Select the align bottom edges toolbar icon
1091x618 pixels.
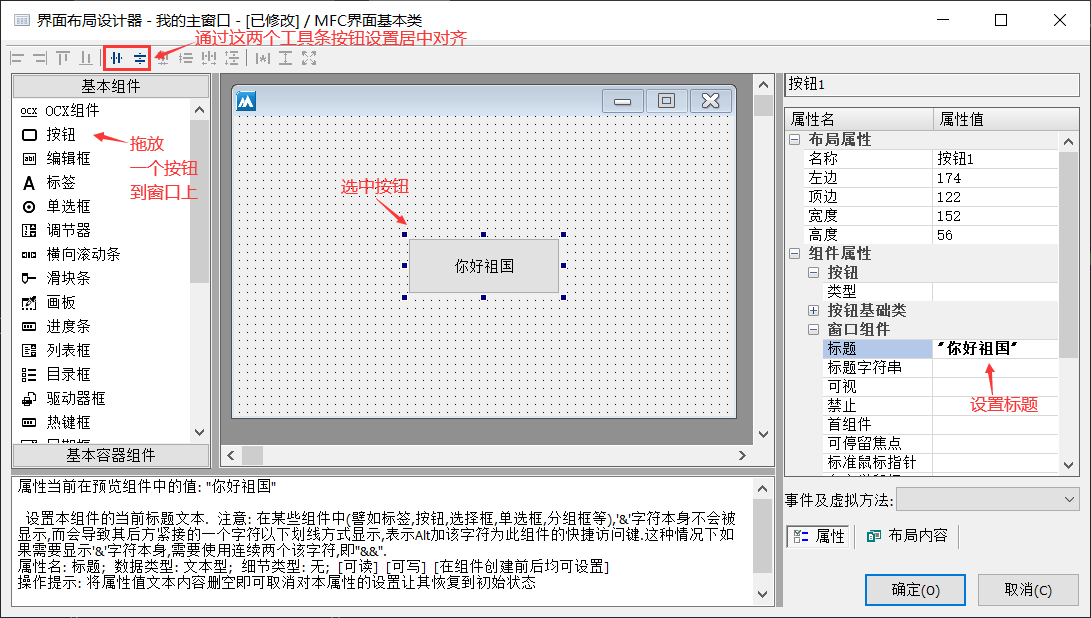click(86, 58)
